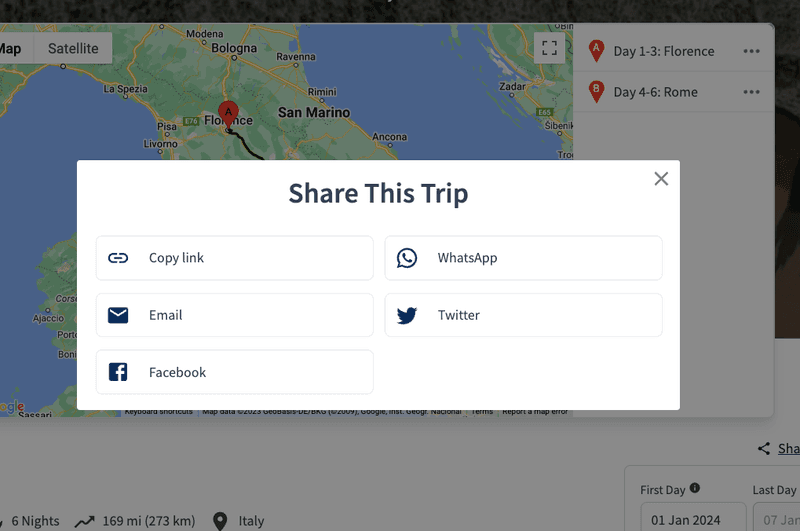Click the copy link chain icon
This screenshot has width=800, height=531.
[118, 258]
